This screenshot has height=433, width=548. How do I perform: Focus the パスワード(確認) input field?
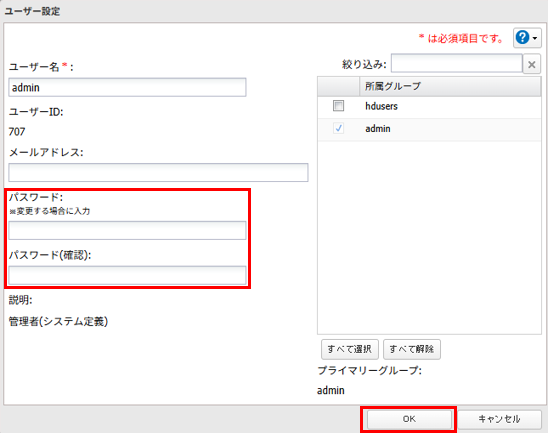click(127, 275)
